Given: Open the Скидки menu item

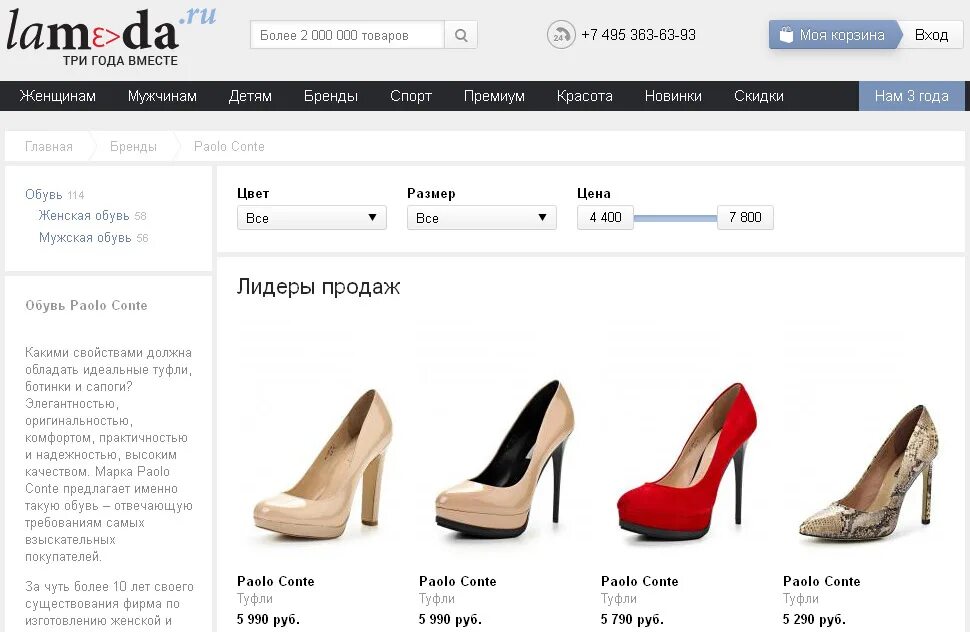Looking at the screenshot, I should click(x=758, y=96).
